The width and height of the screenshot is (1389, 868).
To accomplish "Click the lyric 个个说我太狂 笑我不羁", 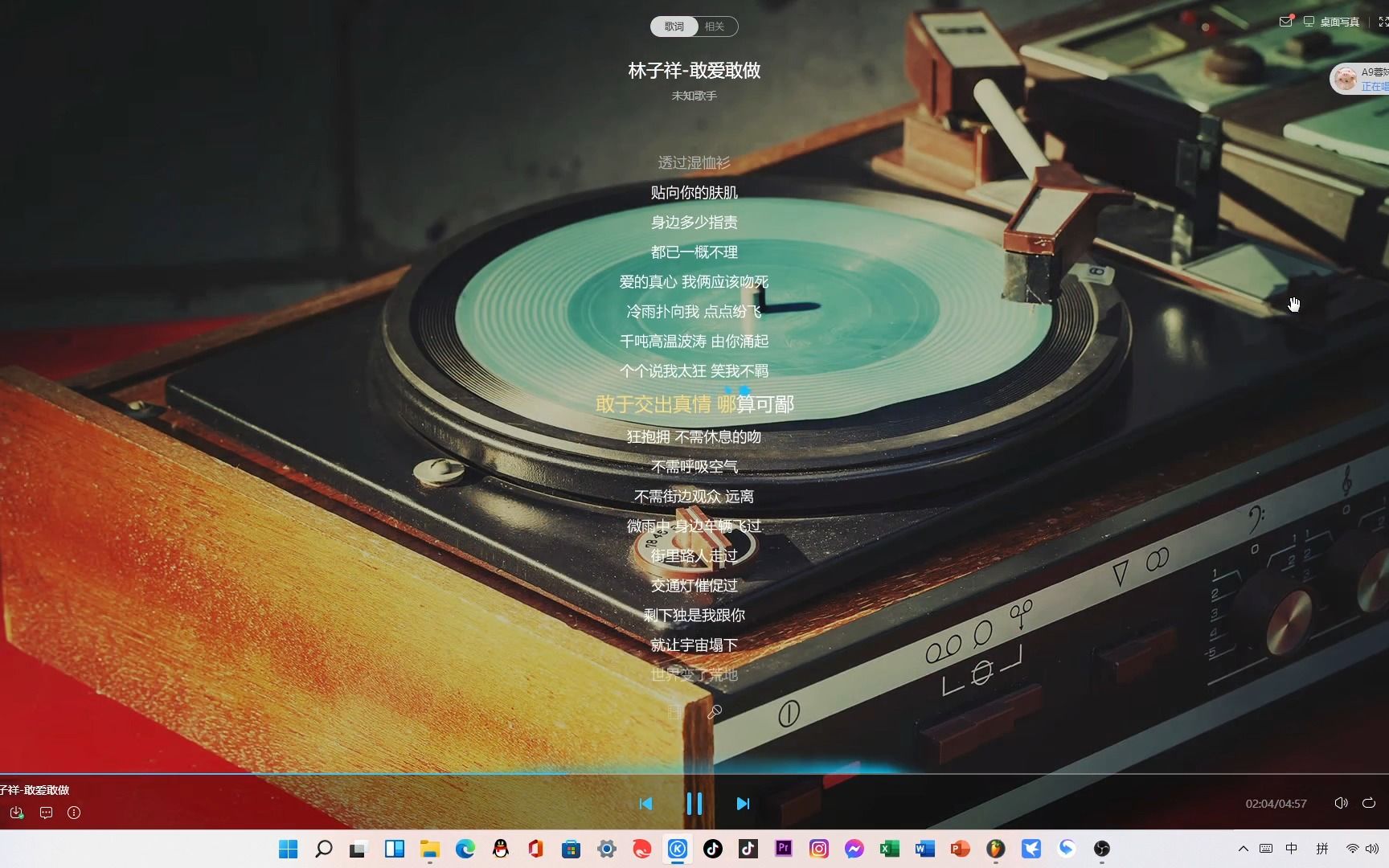I will click(694, 371).
